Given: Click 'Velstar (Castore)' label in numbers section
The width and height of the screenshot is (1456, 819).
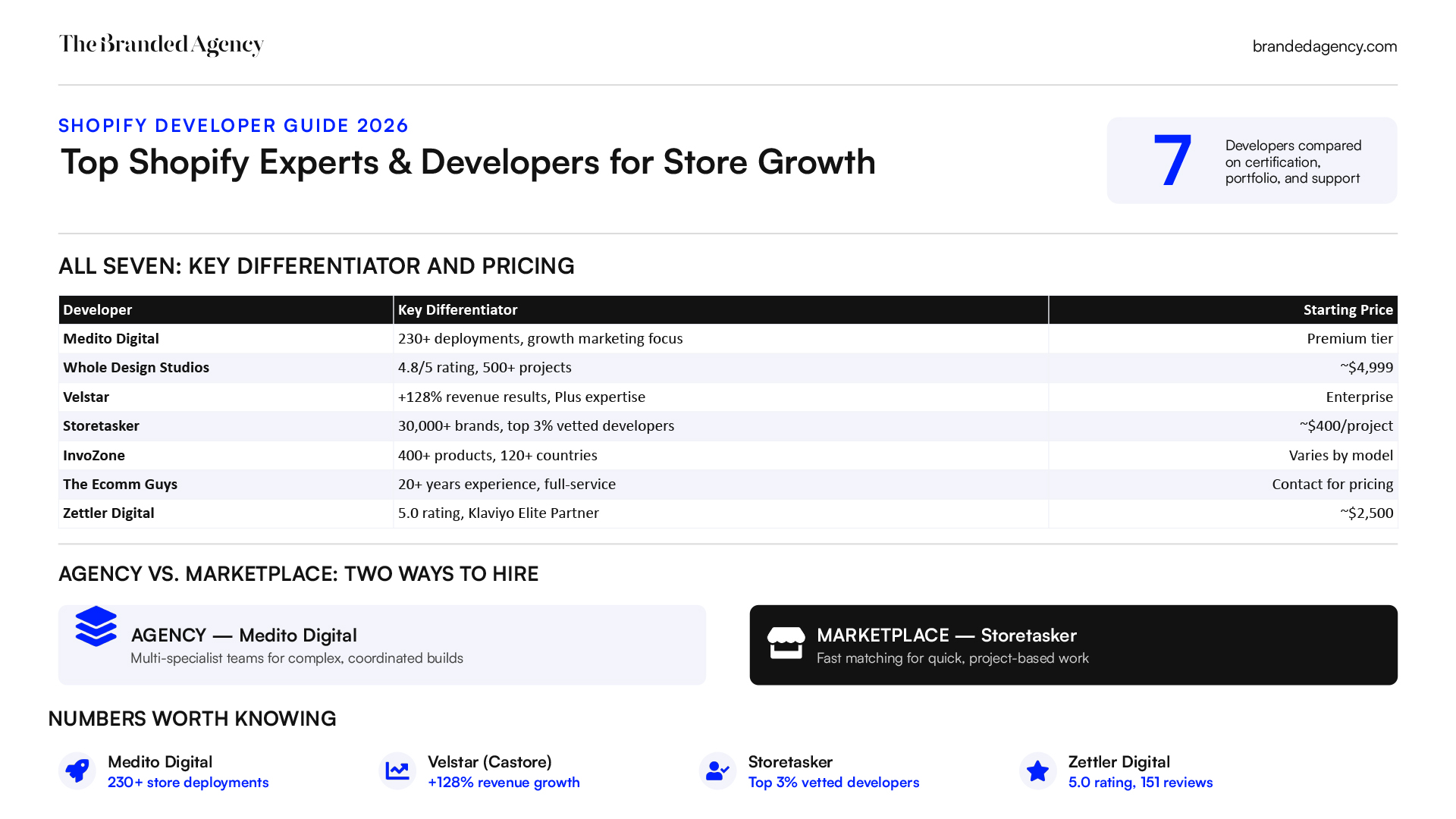Looking at the screenshot, I should coord(490,762).
